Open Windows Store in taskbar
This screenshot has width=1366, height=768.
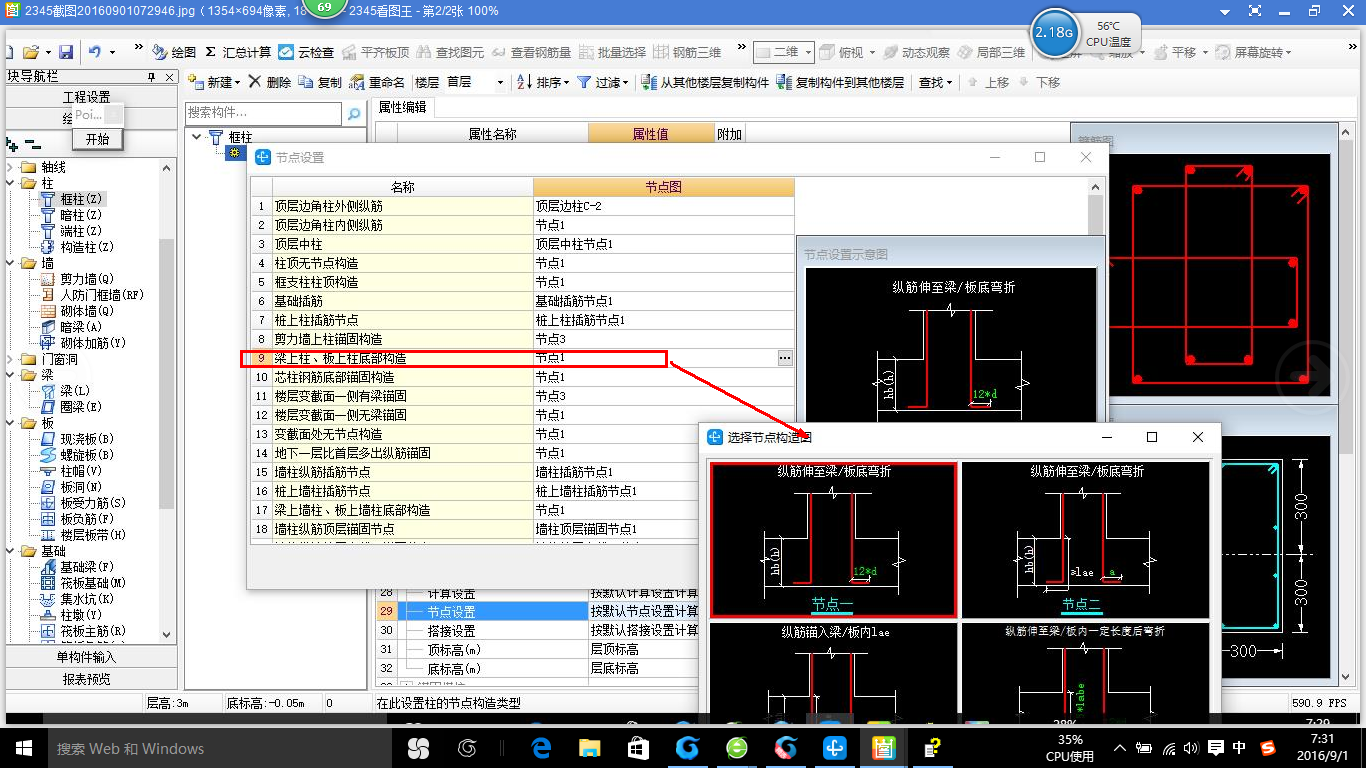638,748
